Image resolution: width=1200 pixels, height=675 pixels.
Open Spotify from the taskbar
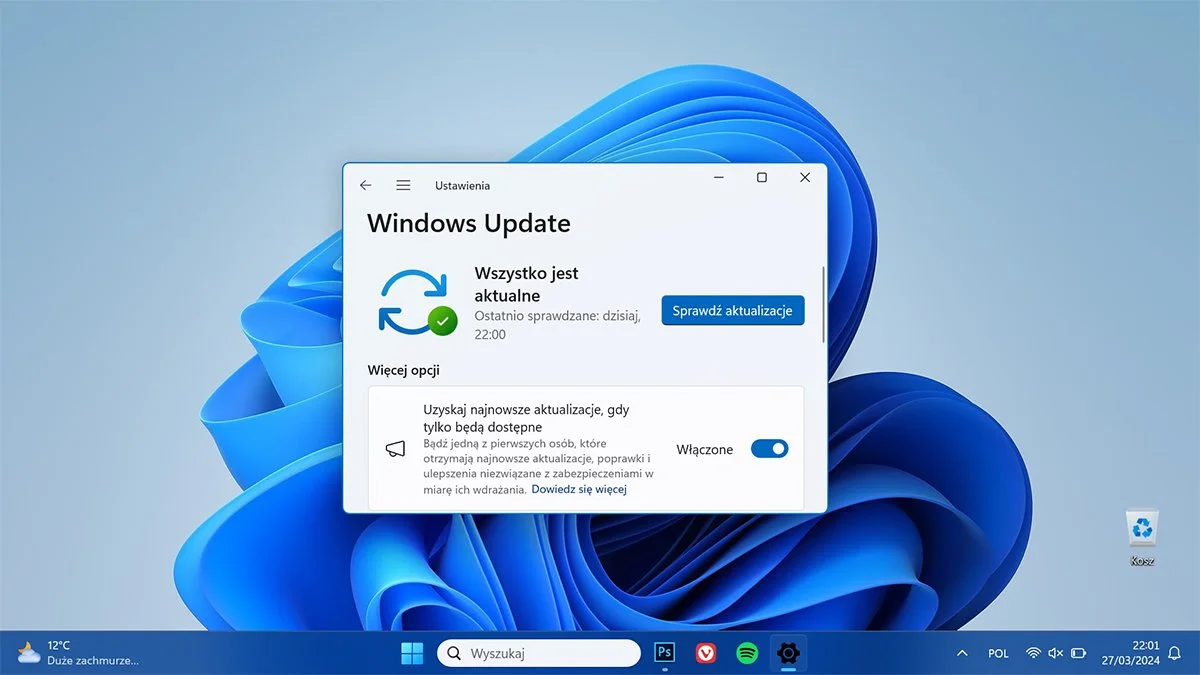pyautogui.click(x=746, y=652)
